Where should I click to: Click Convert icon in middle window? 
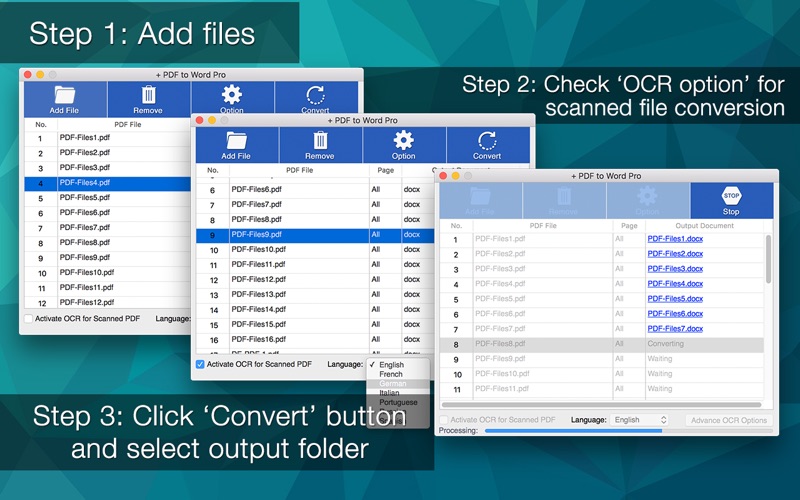coord(487,145)
